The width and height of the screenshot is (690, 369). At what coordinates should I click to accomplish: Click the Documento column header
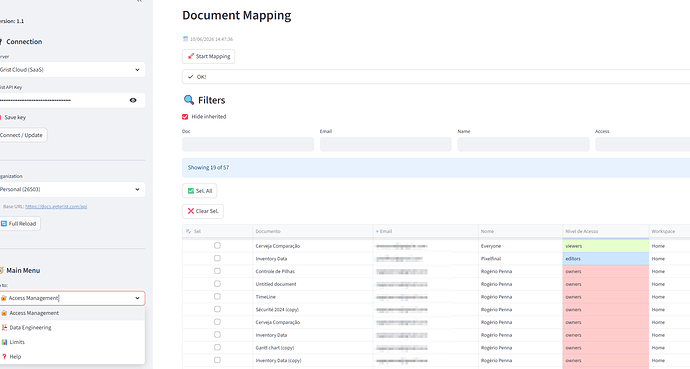[313, 231]
